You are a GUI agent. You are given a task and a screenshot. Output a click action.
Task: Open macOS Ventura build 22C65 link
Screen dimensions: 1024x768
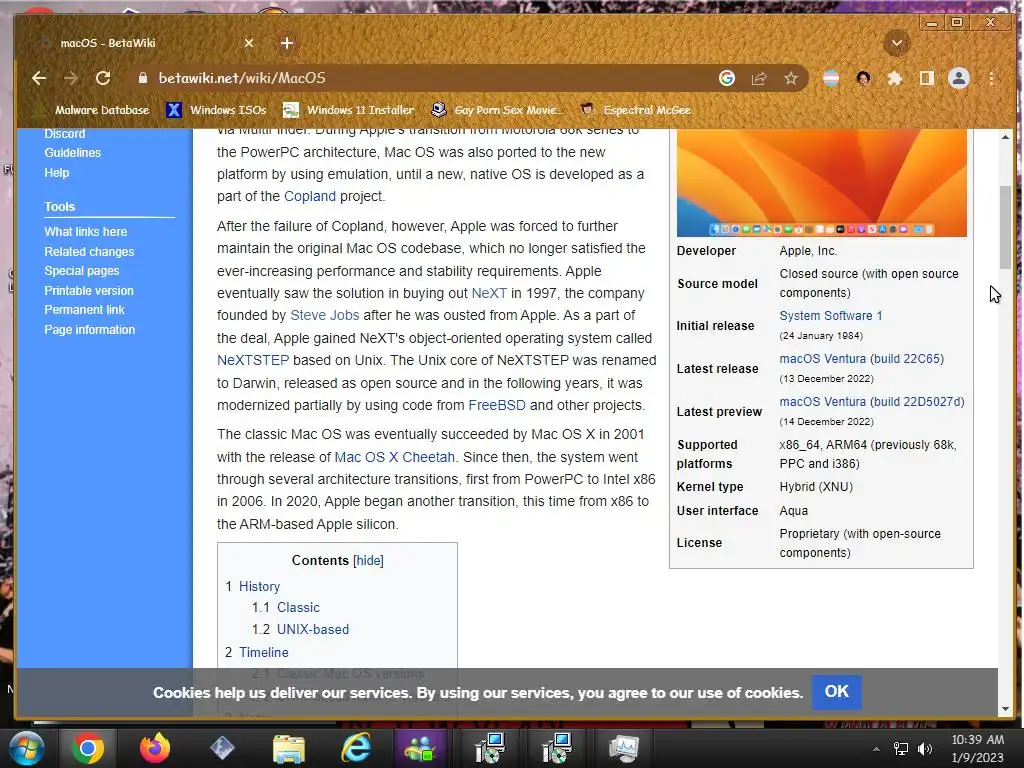pyautogui.click(x=861, y=359)
